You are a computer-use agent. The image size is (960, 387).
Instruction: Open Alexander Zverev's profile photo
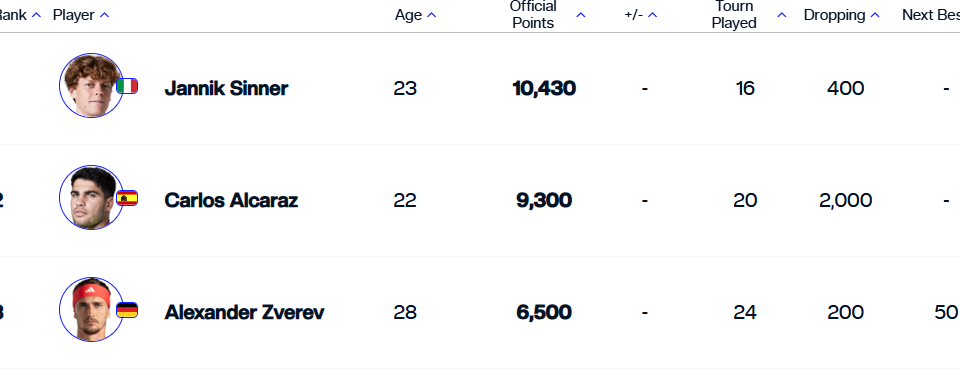pos(91,310)
